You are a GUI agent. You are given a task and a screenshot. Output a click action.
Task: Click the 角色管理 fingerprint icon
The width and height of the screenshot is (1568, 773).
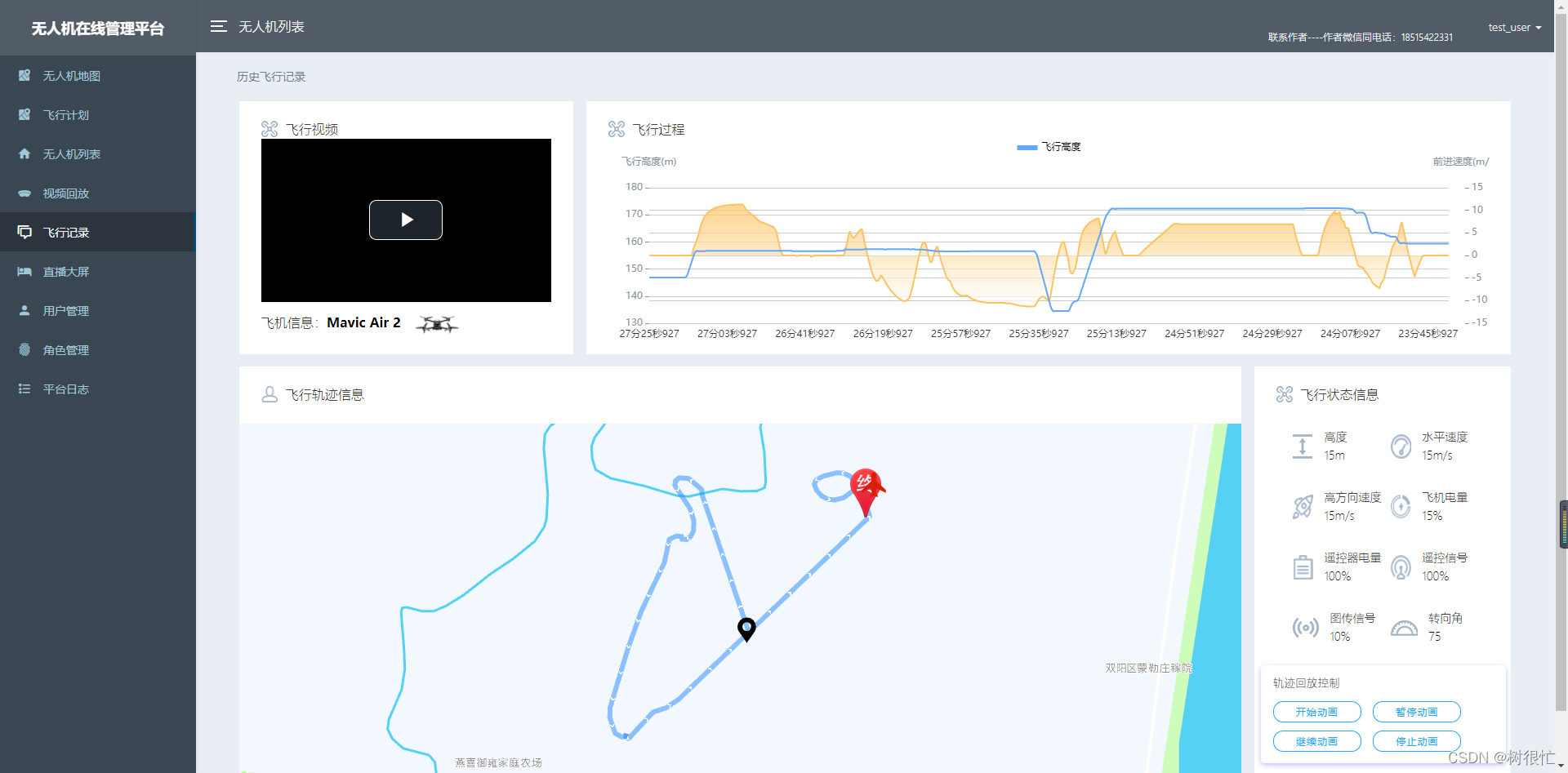[x=24, y=349]
